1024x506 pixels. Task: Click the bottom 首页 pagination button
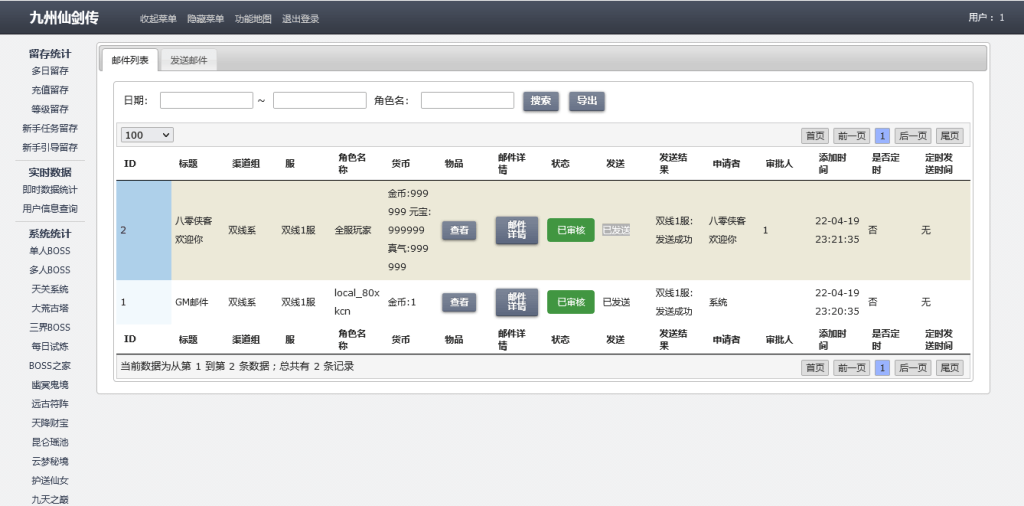pos(815,368)
